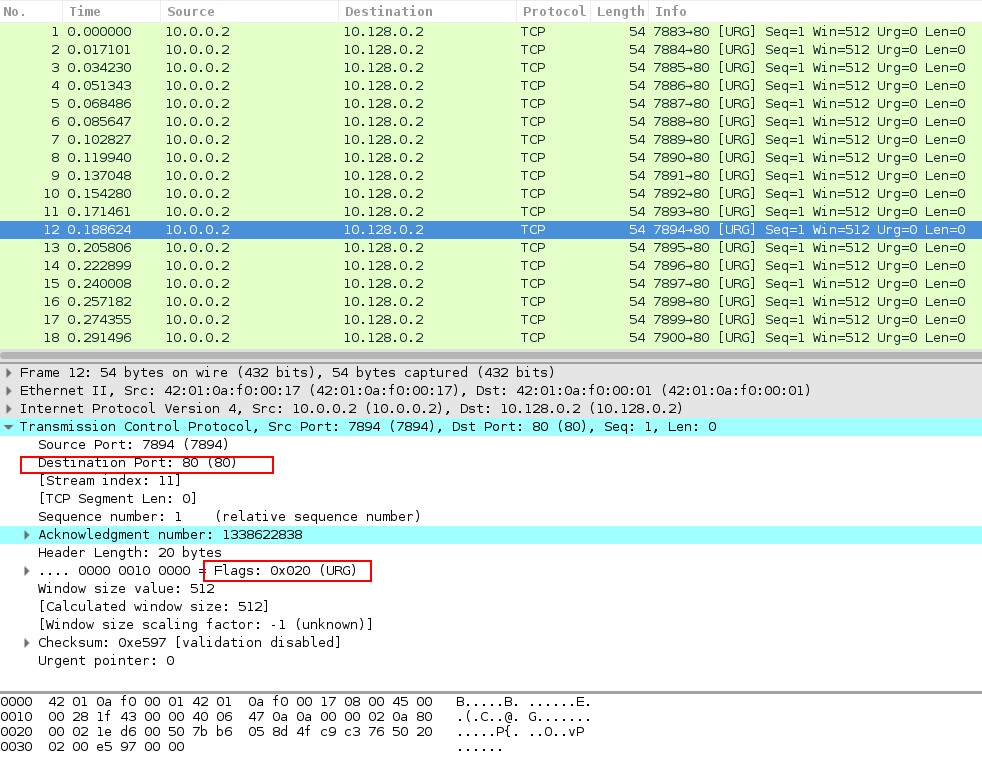982x771 pixels.
Task: Sort packets by the No. column
Action: point(31,11)
